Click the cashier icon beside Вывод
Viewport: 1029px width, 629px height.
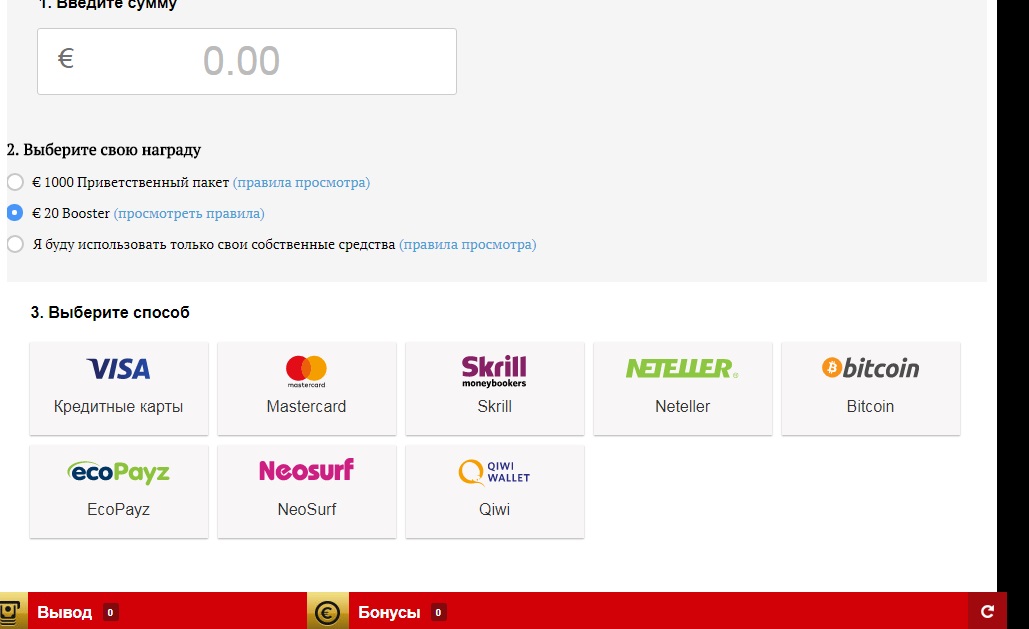[x=10, y=612]
